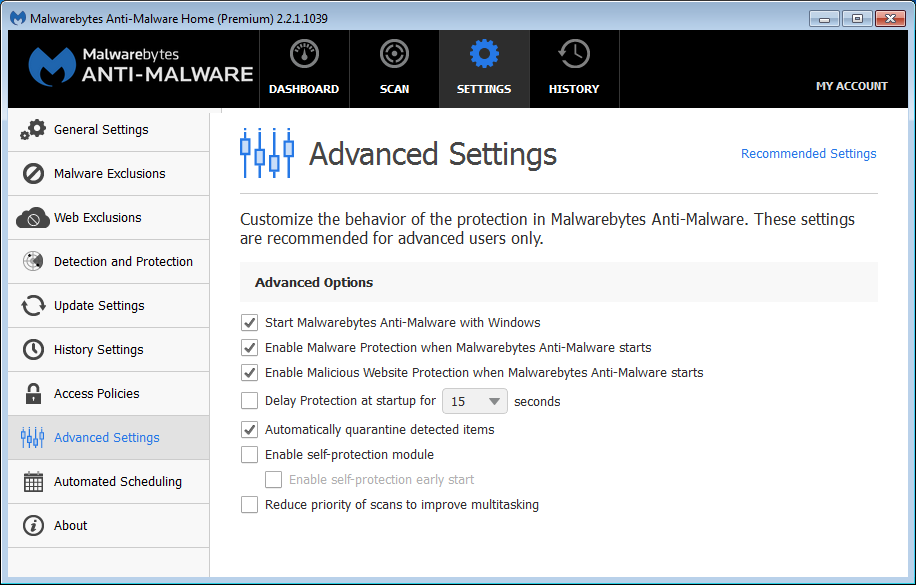Open the History tab label
This screenshot has height=585, width=916.
pos(574,89)
